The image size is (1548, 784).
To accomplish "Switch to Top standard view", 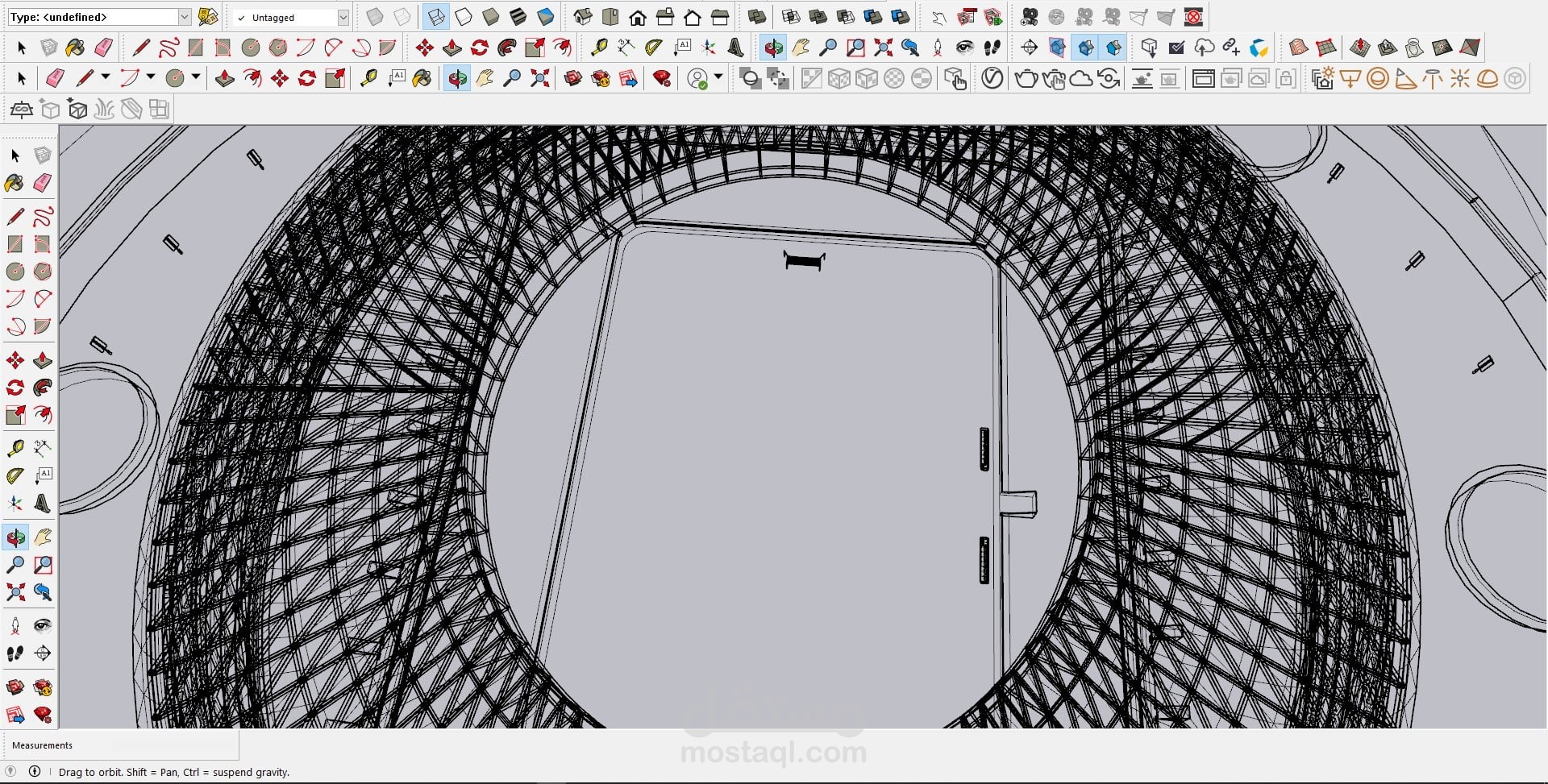I will click(610, 16).
